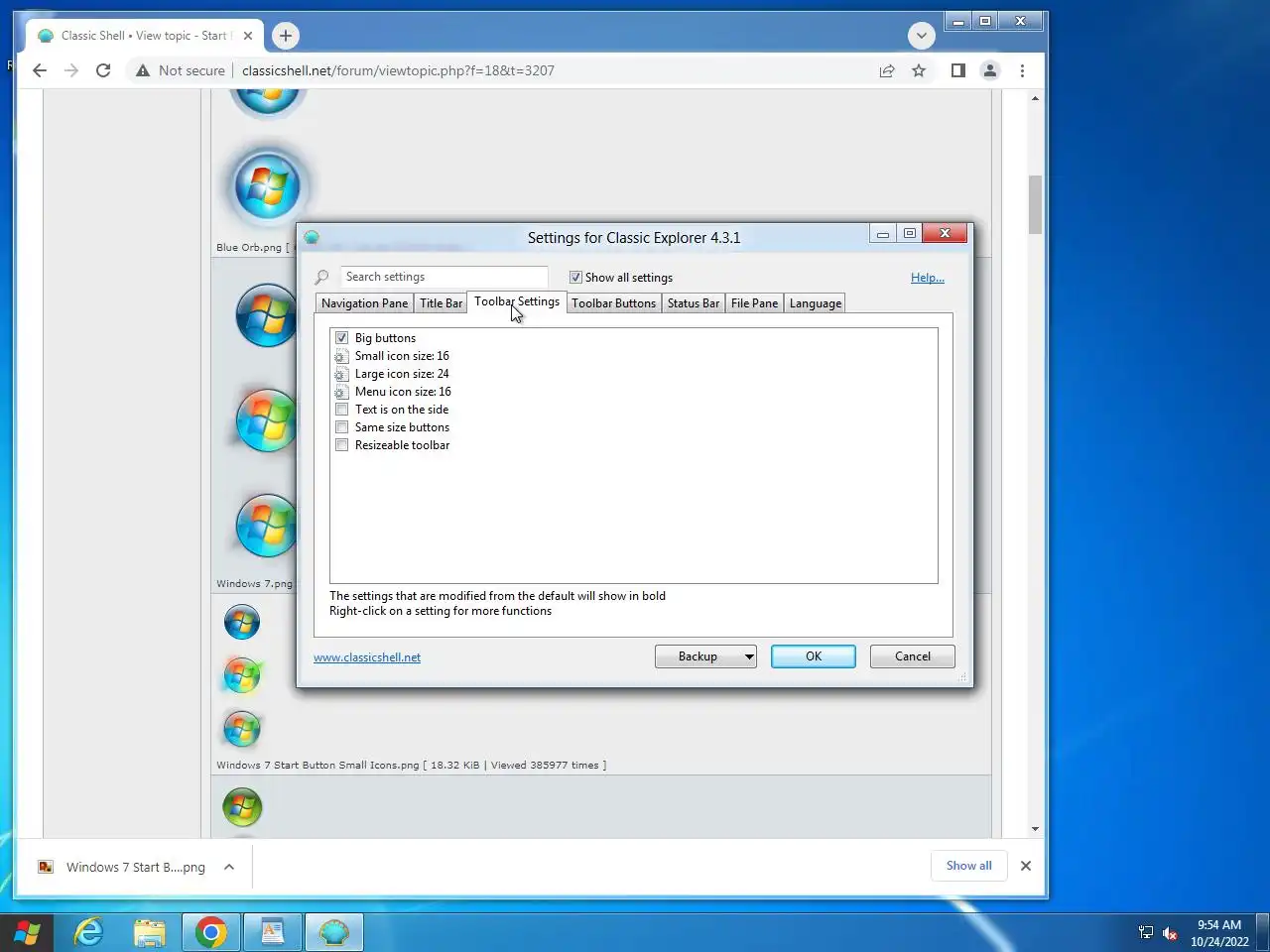1270x952 pixels.
Task: Click the small orange-glow orb in Small Icons image
Action: (x=241, y=676)
